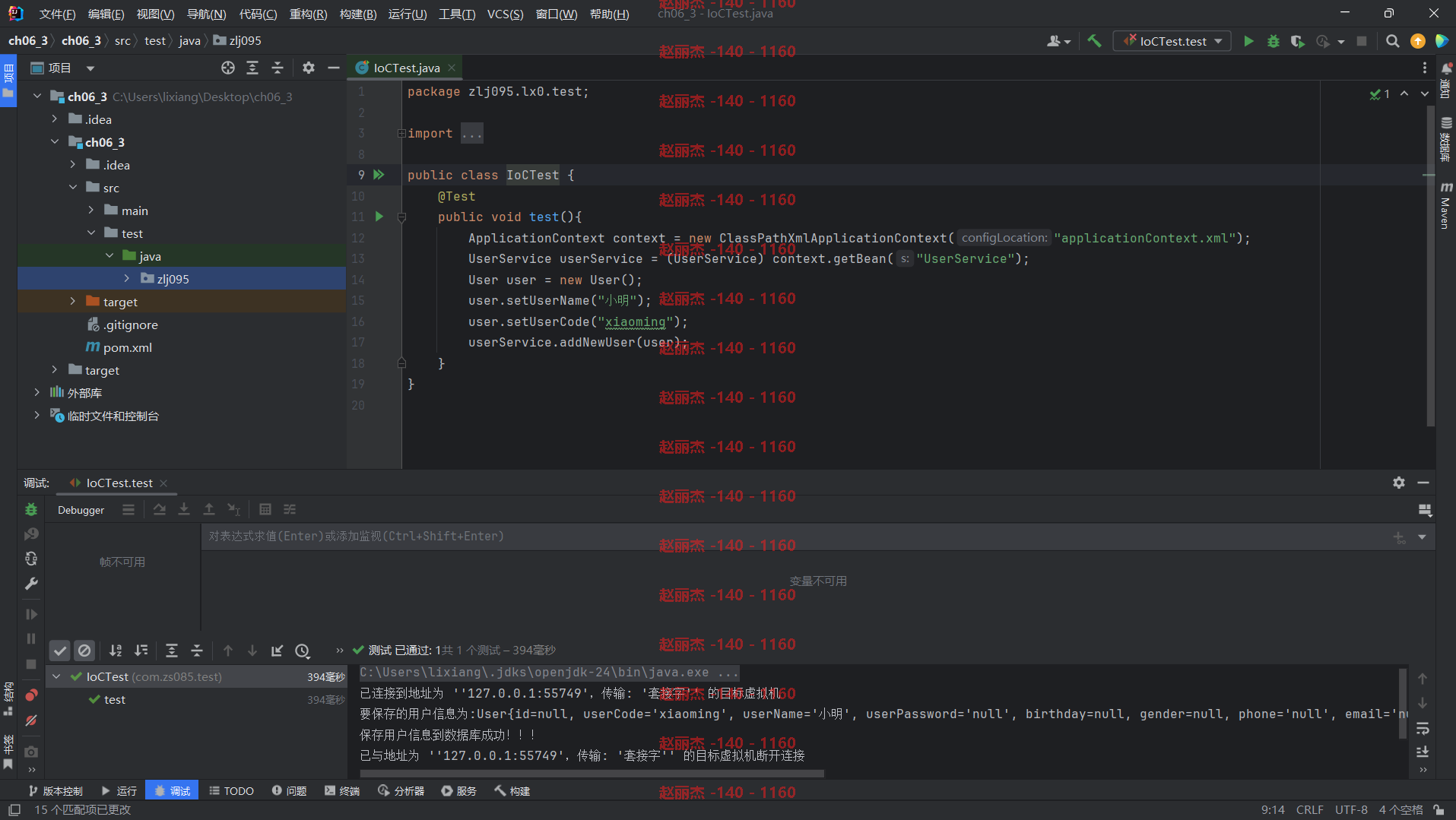Open the VCS(S) menu
Viewport: 1456px width, 820px height.
click(505, 14)
